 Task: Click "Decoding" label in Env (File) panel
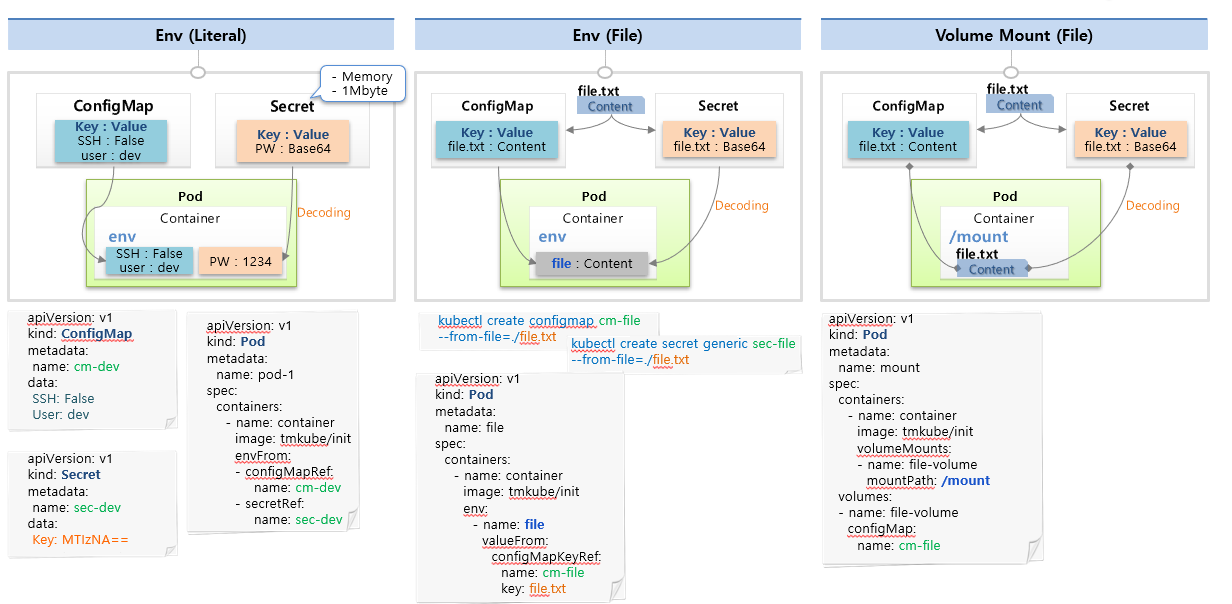coord(741,206)
